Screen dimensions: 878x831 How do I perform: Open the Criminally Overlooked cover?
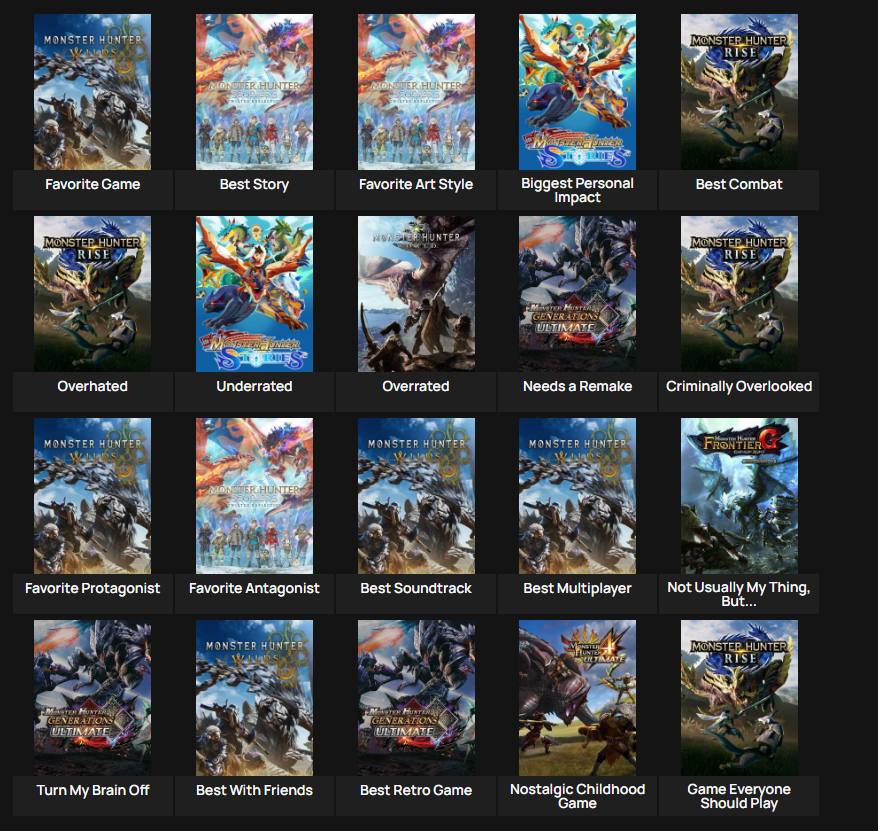(739, 294)
